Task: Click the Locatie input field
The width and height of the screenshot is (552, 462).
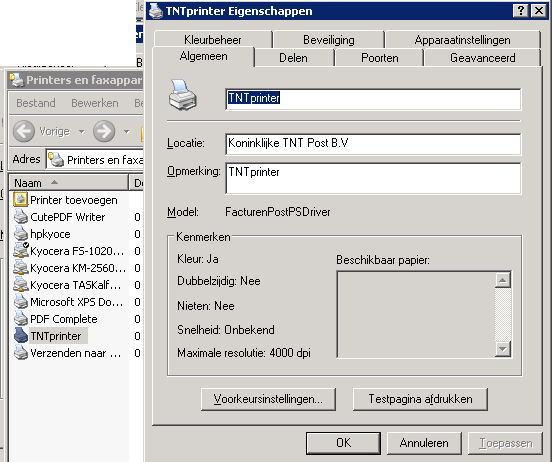Action: (x=373, y=144)
